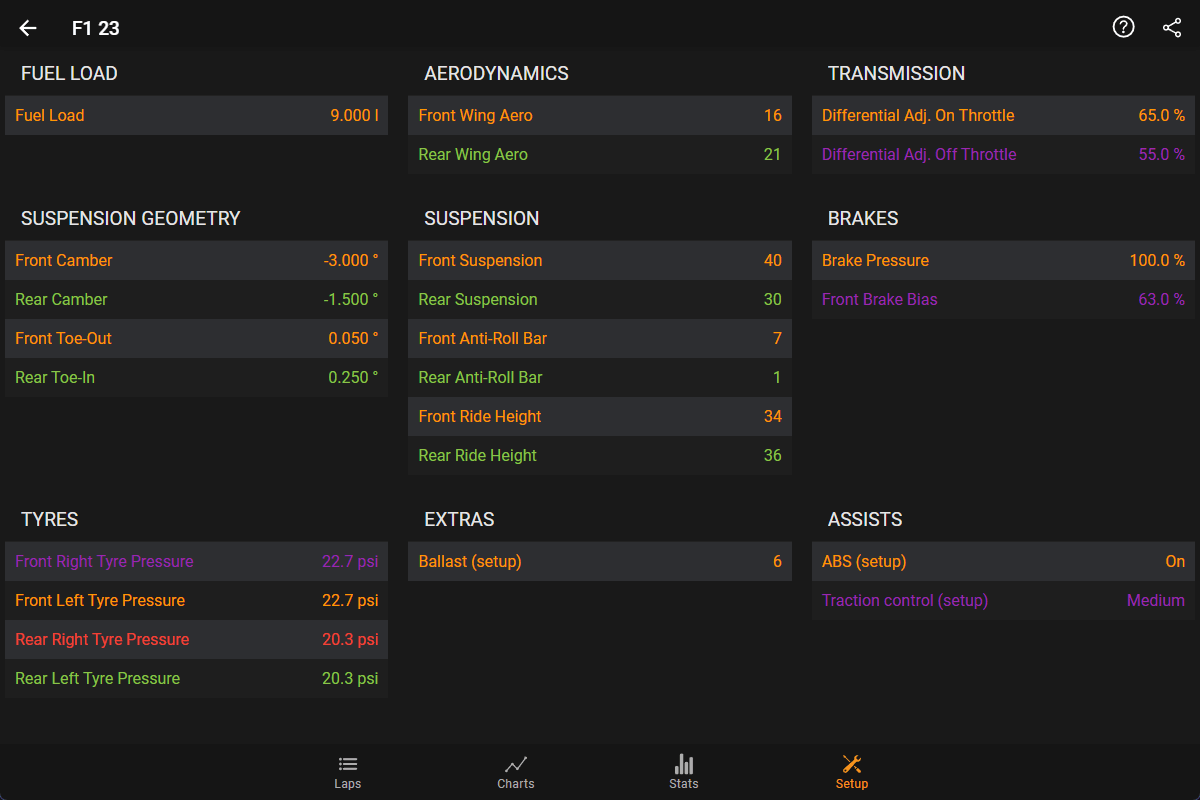Select the Setup wrench tab
Image resolution: width=1200 pixels, height=800 pixels.
pyautogui.click(x=852, y=772)
